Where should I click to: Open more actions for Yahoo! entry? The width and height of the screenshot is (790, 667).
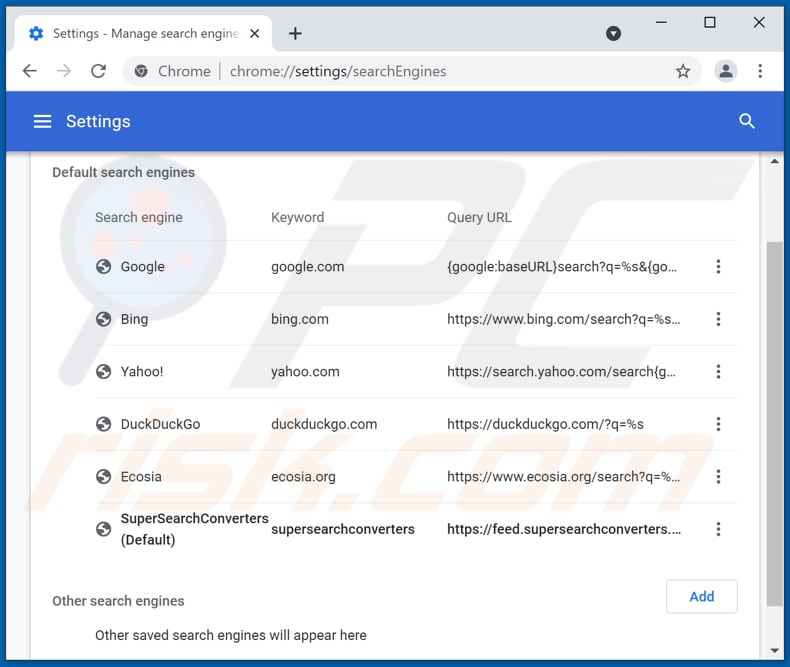(718, 371)
